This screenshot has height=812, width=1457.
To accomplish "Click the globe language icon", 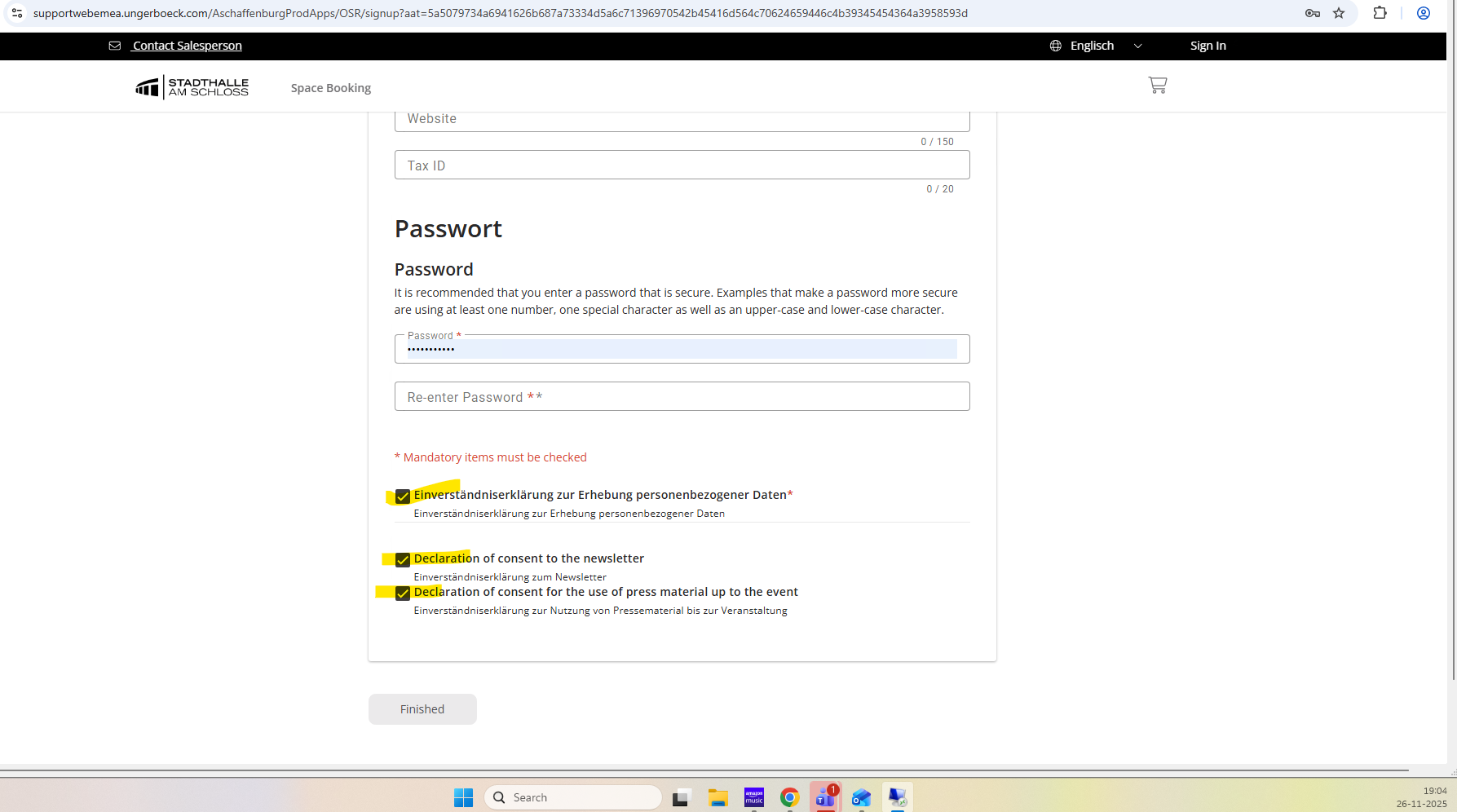I will [1055, 46].
